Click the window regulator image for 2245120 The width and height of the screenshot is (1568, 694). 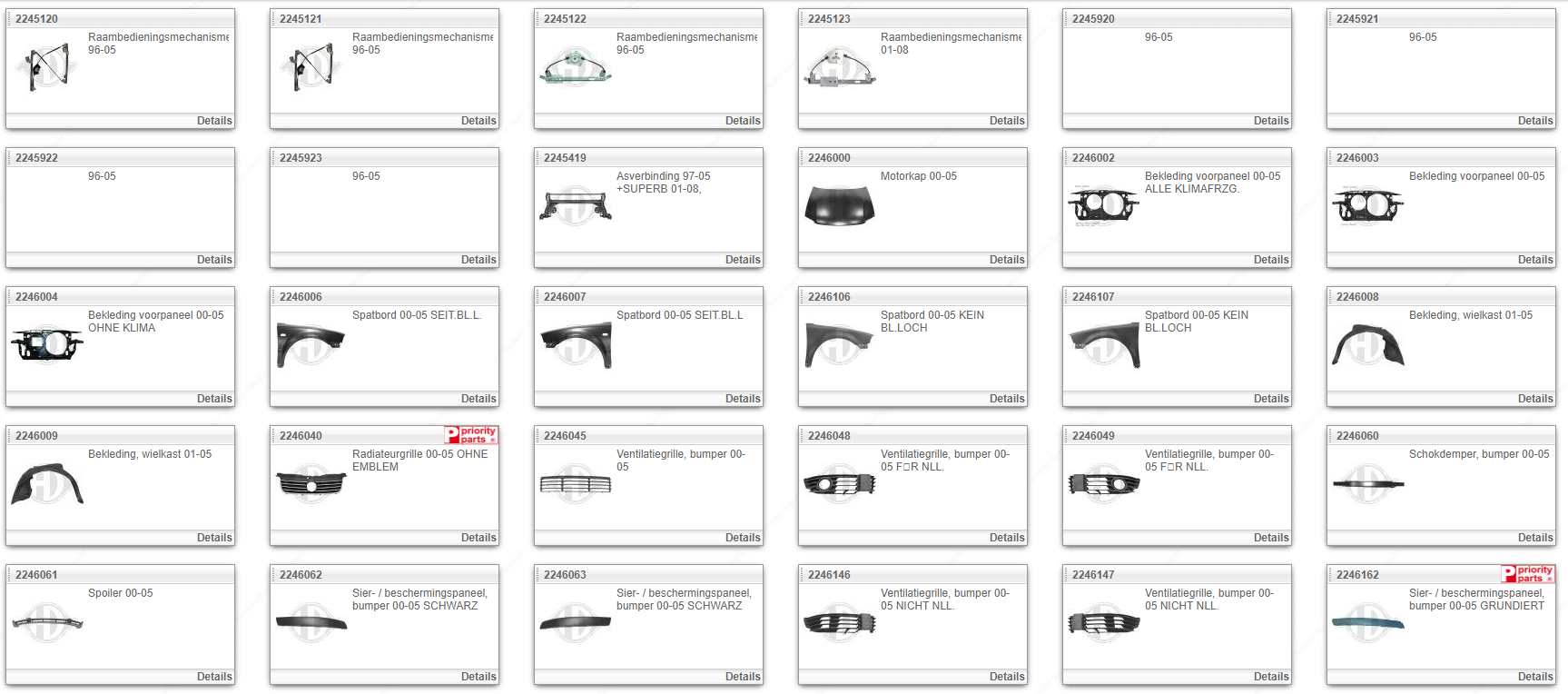point(46,67)
